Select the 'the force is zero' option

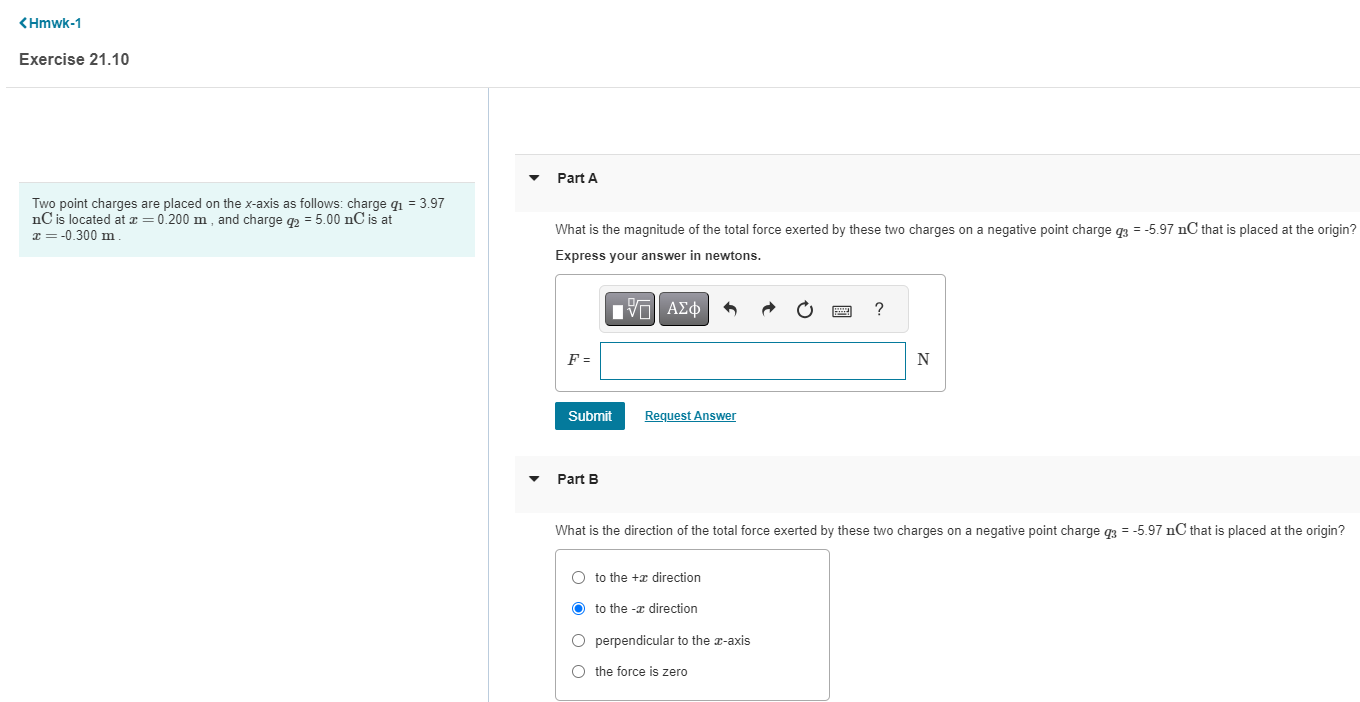pyautogui.click(x=578, y=671)
